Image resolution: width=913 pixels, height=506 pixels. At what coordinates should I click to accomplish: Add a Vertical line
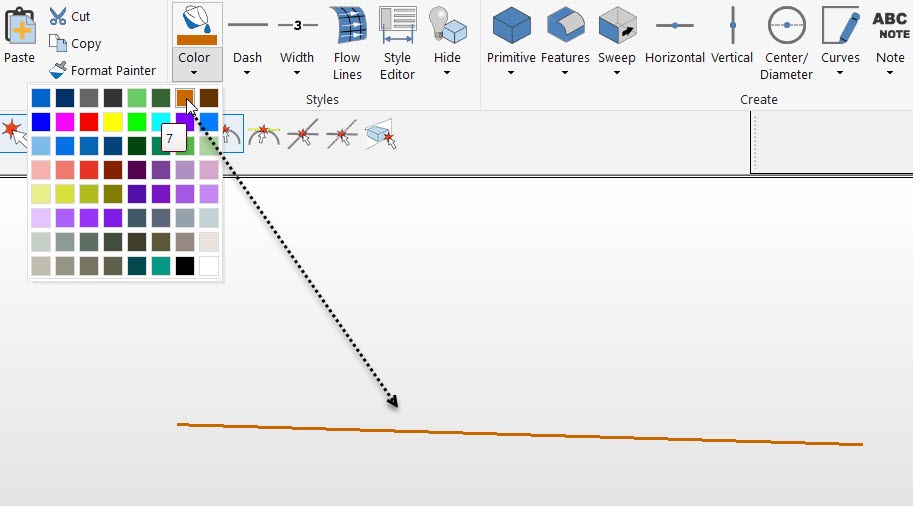(x=732, y=25)
